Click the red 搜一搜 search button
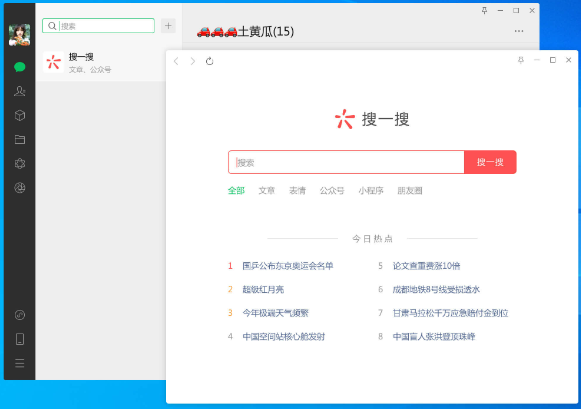 490,162
